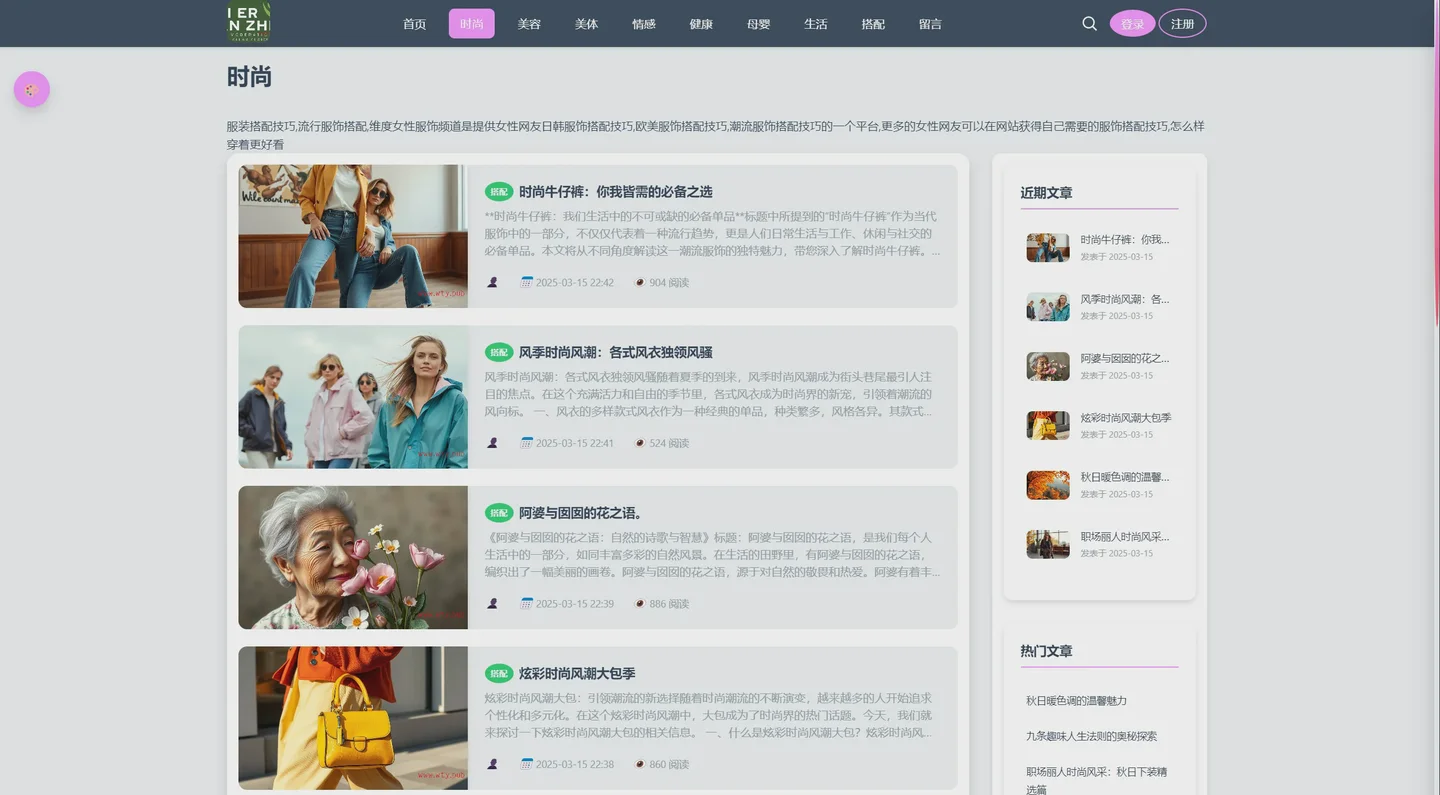Click calendar icon beside 2025-03-15 22:41
This screenshot has height=795, width=1440.
click(x=526, y=443)
